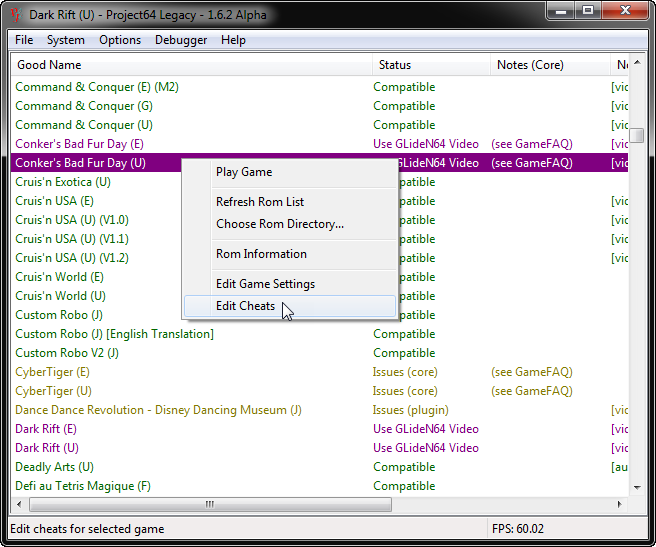
Task: Select Edit Game Settings menu entry
Action: click(x=290, y=284)
